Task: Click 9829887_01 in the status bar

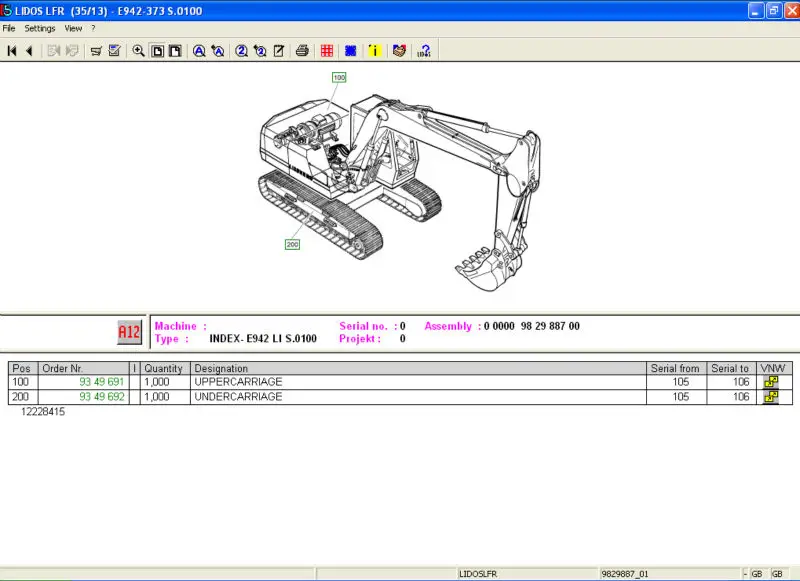Action: tap(625, 574)
